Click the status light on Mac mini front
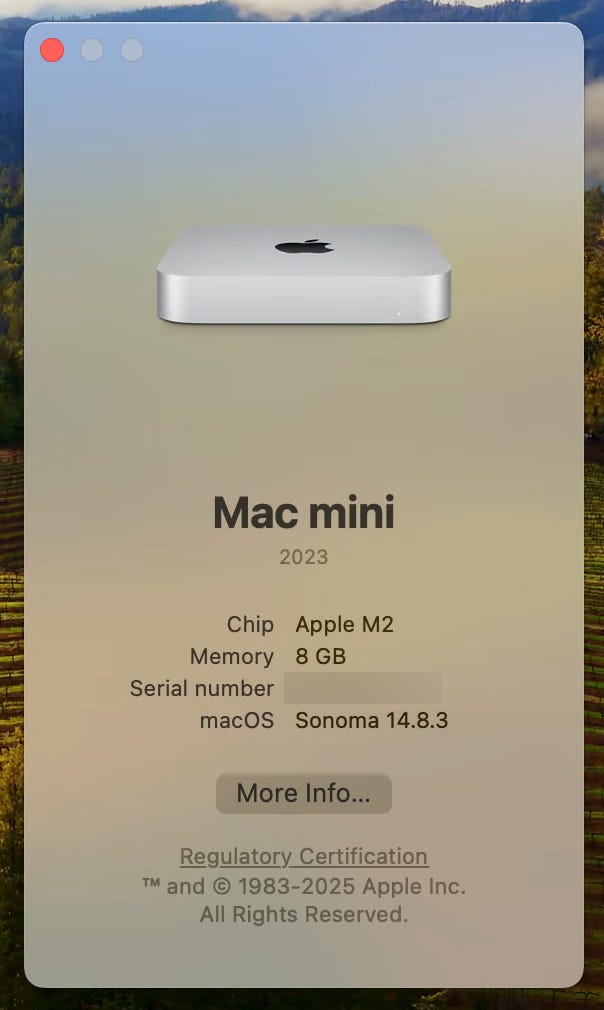This screenshot has height=1010, width=604. click(399, 314)
